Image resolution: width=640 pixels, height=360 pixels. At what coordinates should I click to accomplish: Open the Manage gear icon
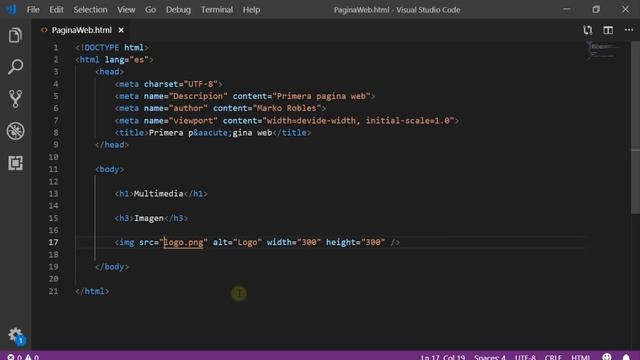click(x=16, y=335)
